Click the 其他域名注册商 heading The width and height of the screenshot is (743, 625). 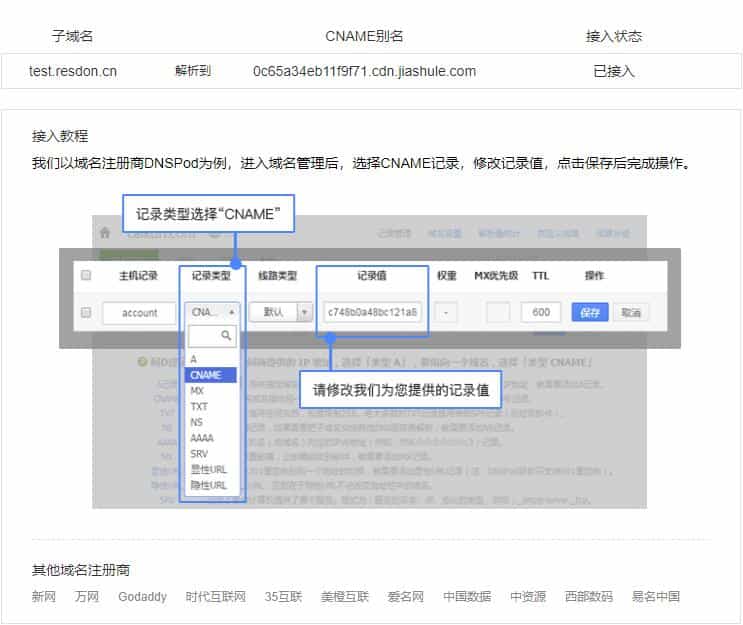[81, 570]
